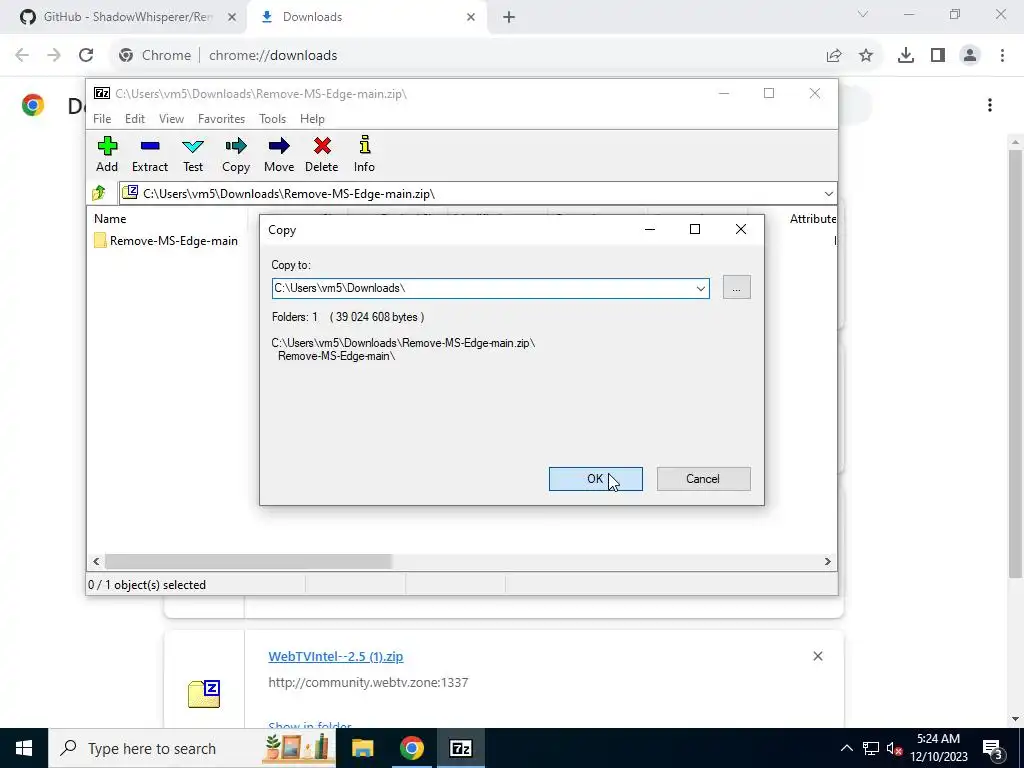Switch to 7-Zip from the taskbar
Viewport: 1024px width, 768px height.
460,748
